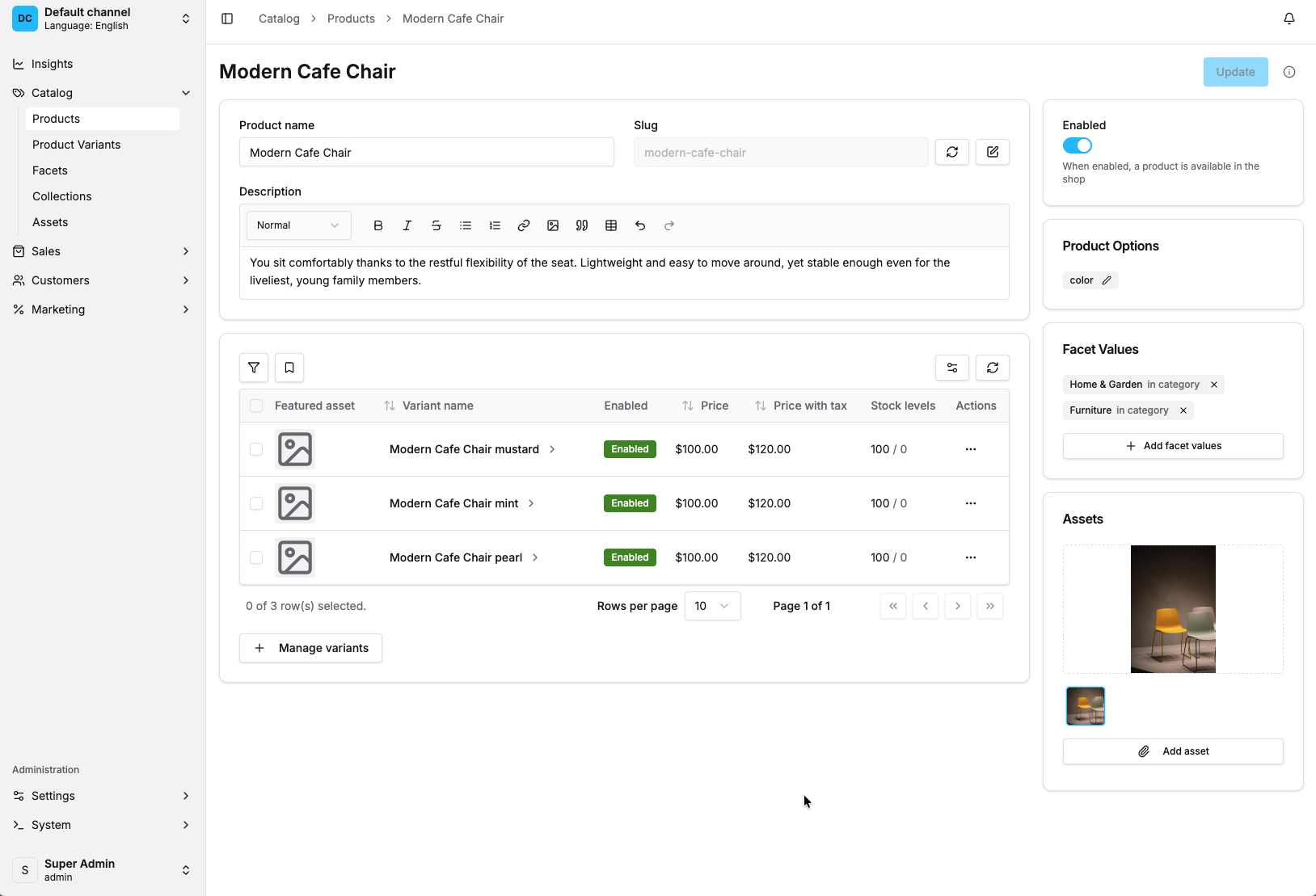Expand the System menu section
The image size is (1316, 896).
(x=103, y=825)
